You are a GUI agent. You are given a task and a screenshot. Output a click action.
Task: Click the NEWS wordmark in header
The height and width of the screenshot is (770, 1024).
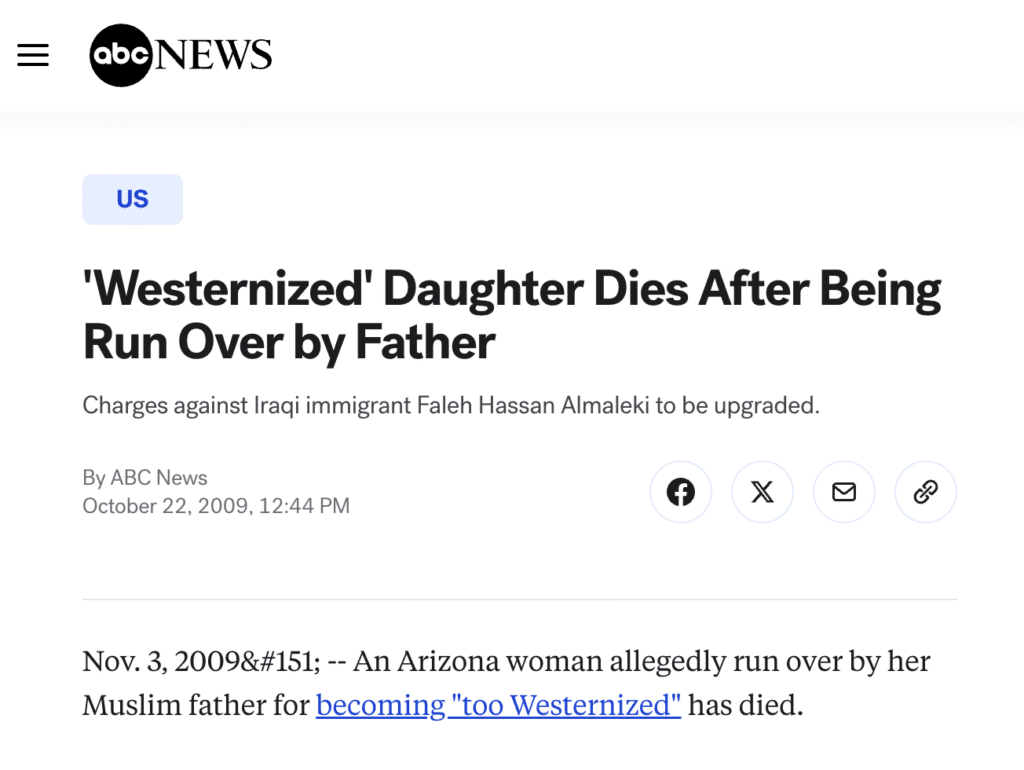pyautogui.click(x=213, y=55)
